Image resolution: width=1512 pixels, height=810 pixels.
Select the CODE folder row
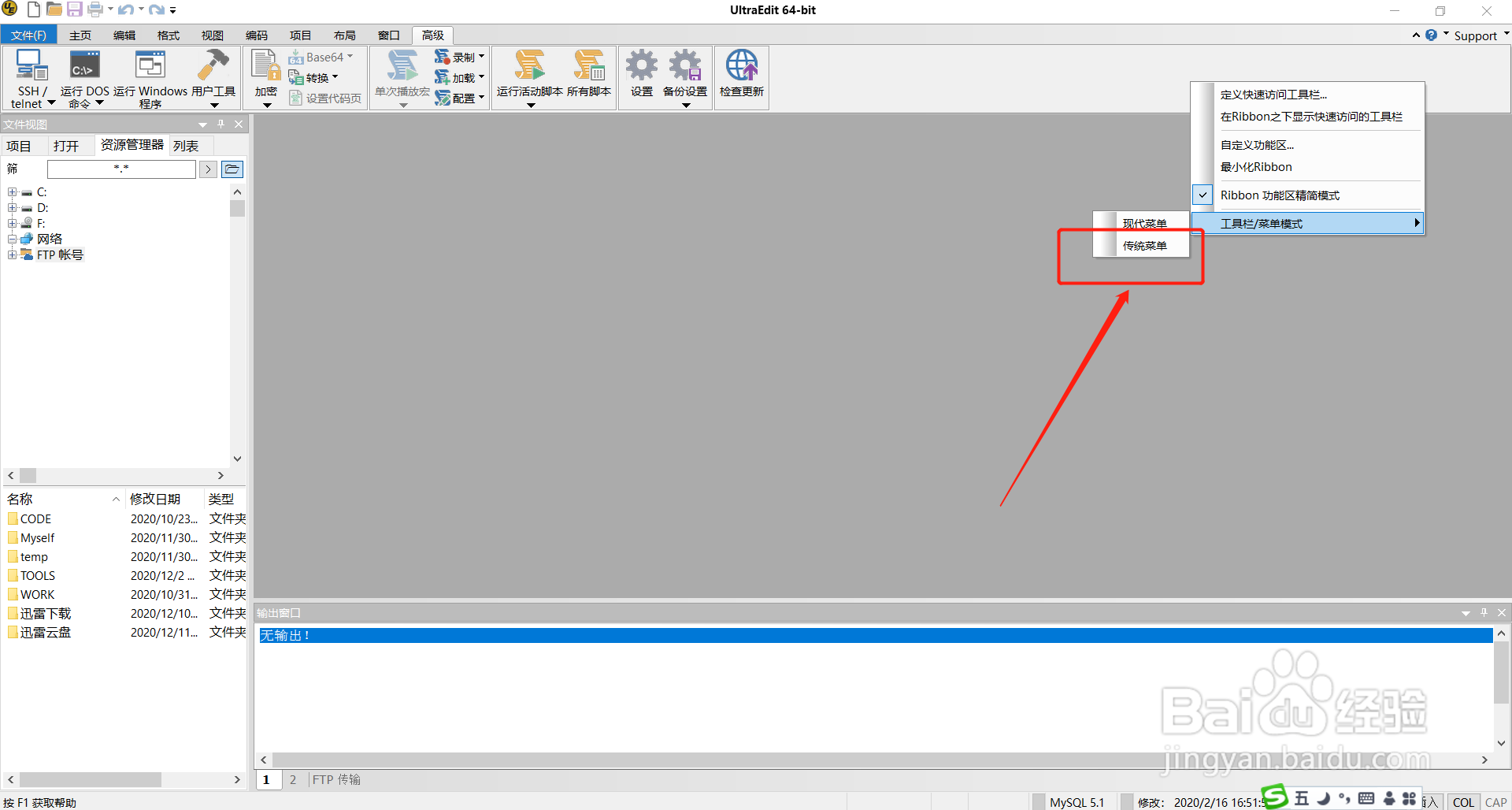126,518
